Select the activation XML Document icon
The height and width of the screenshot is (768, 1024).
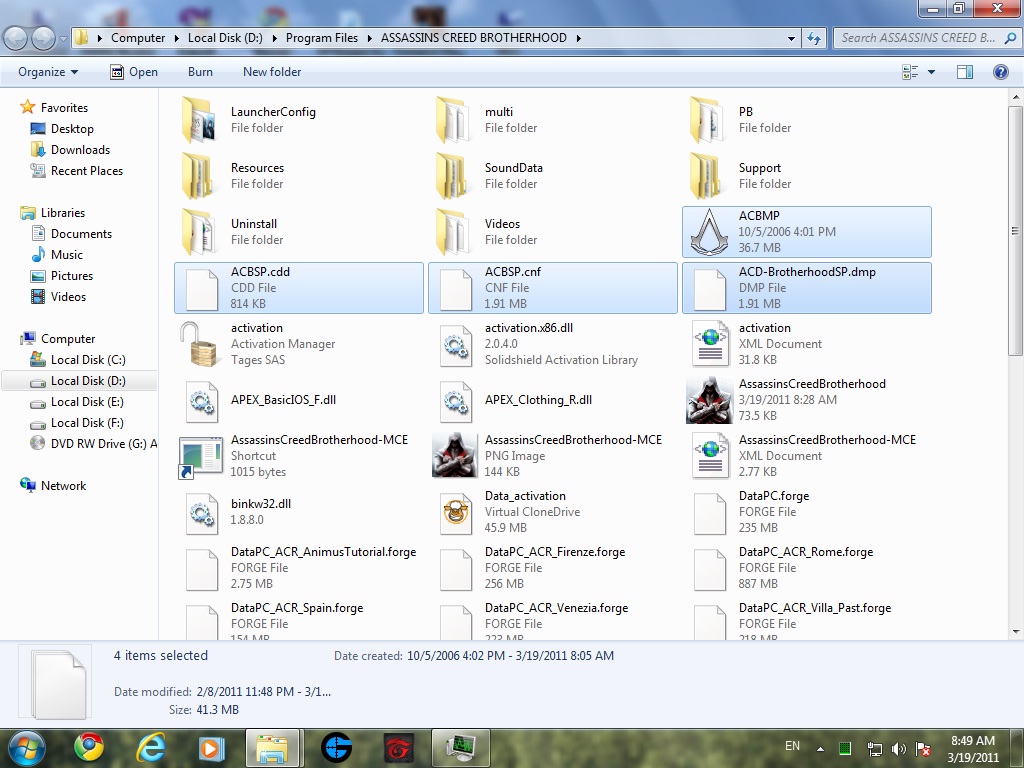coord(710,344)
